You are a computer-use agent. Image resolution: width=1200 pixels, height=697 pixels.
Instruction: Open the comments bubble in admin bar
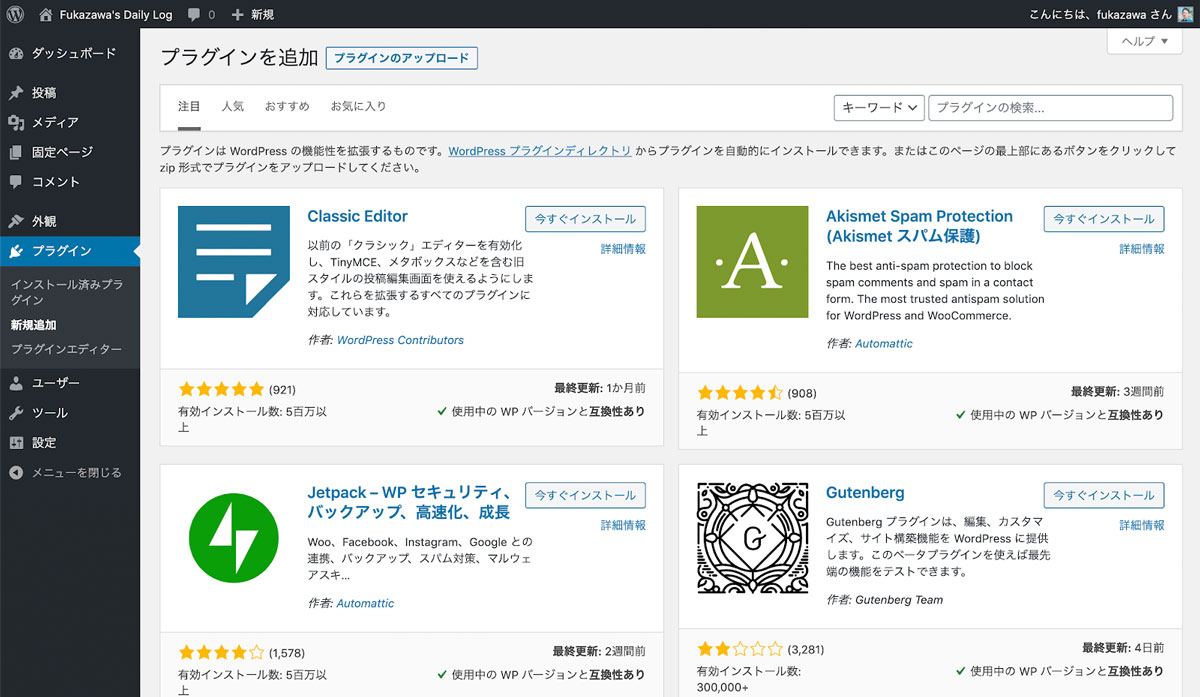click(x=201, y=15)
